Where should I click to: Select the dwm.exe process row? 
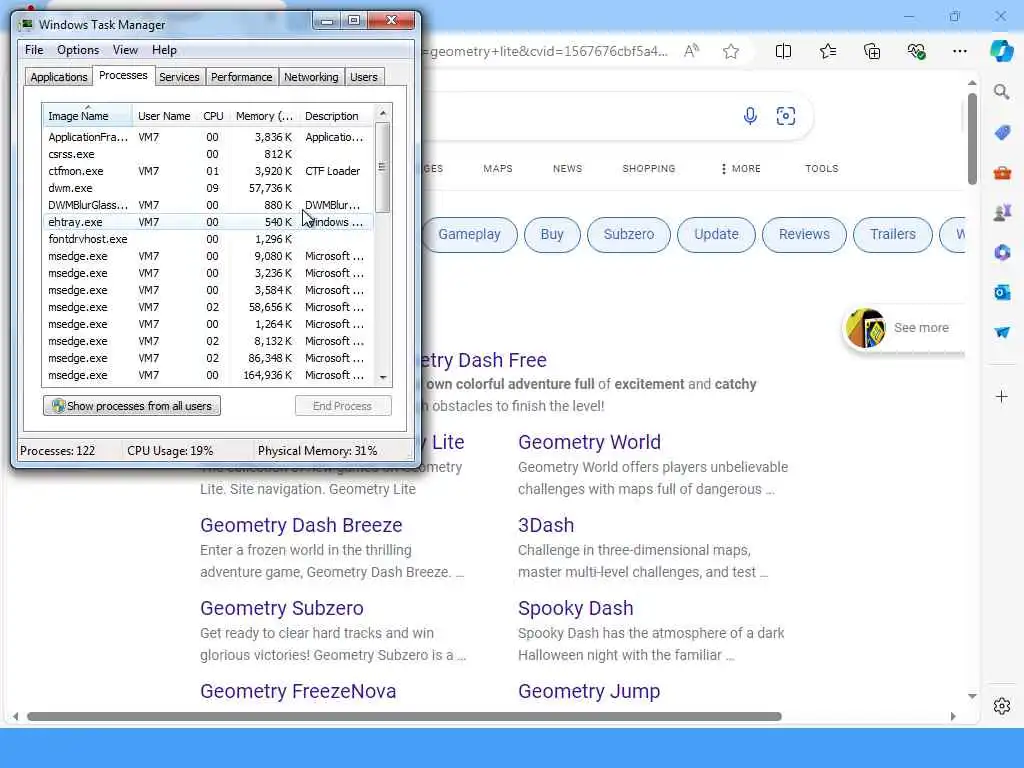(x=208, y=188)
